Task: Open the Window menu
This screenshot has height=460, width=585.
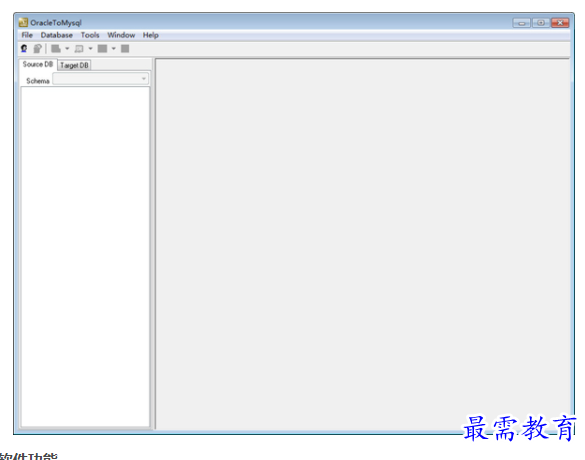Action: 121,35
